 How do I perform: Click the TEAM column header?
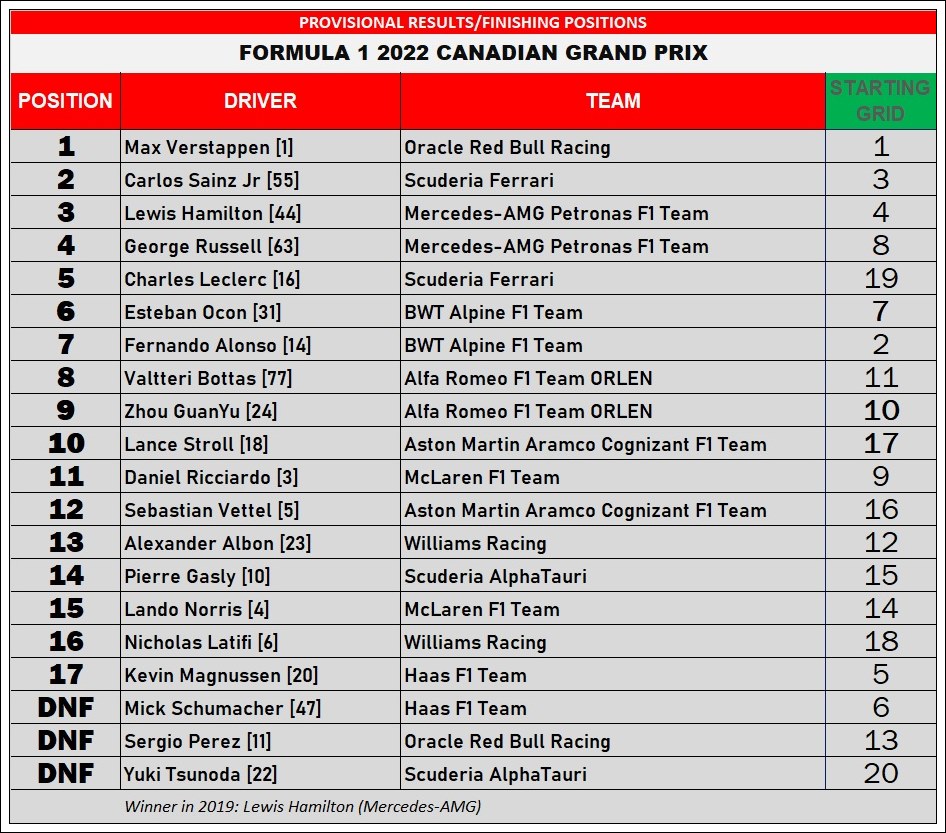(x=613, y=101)
